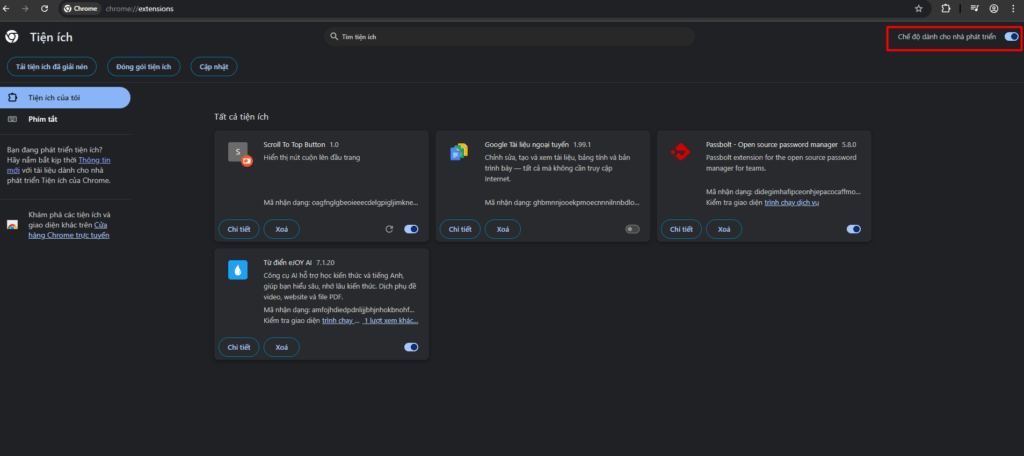Reload the page using the refresh icon
The height and width of the screenshot is (456, 1024).
click(45, 8)
